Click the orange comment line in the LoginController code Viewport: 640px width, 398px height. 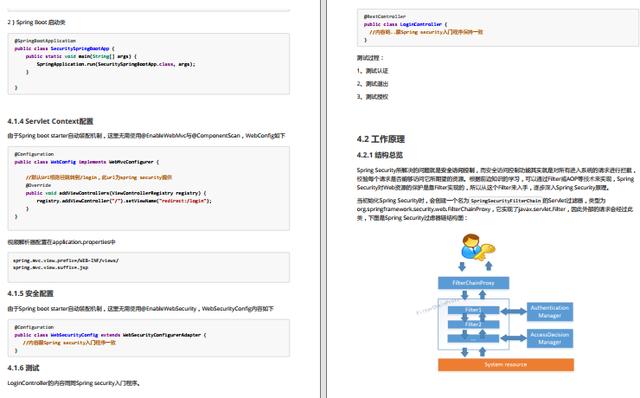tap(426, 32)
